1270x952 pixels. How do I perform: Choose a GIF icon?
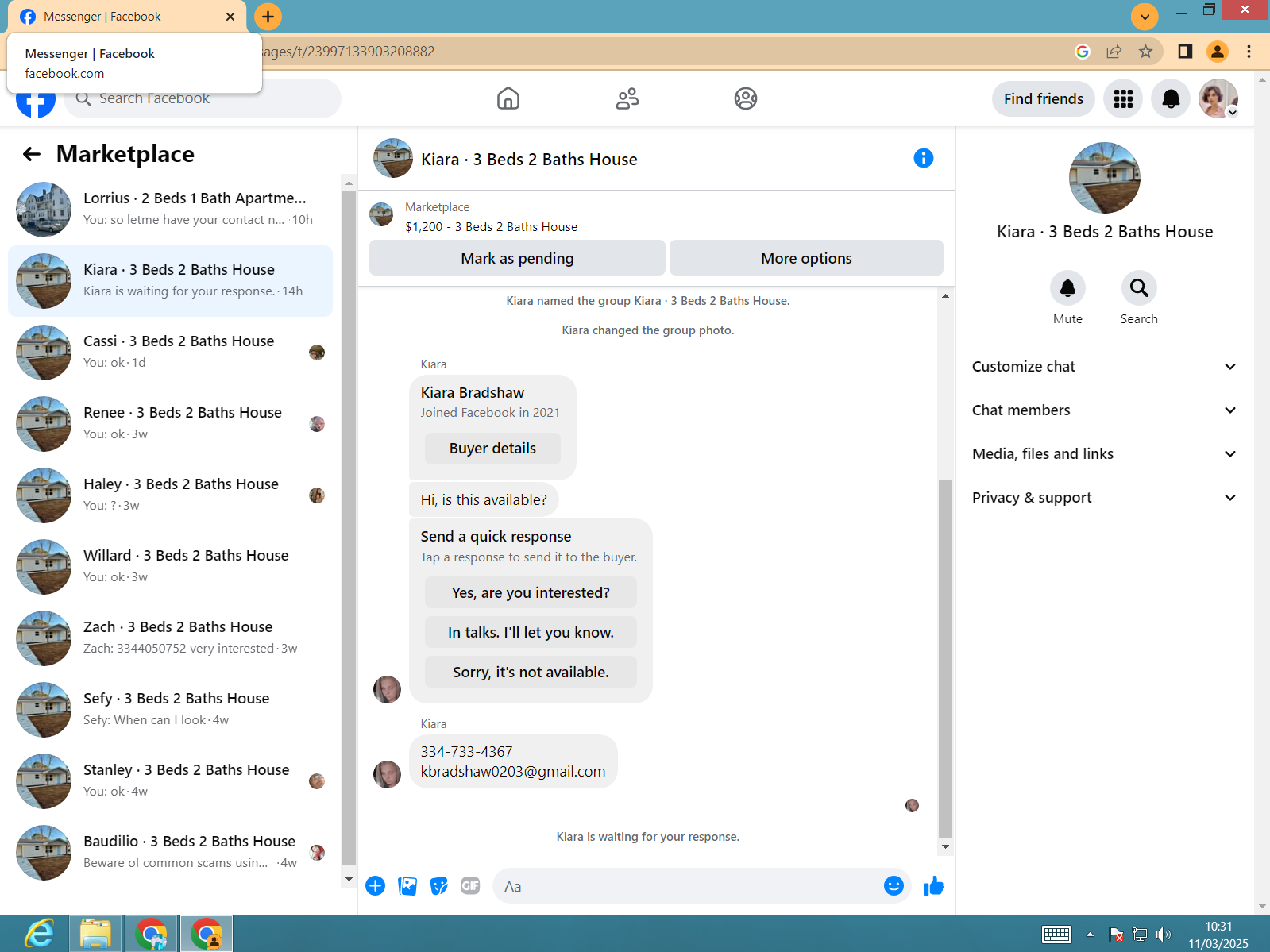[x=470, y=886]
